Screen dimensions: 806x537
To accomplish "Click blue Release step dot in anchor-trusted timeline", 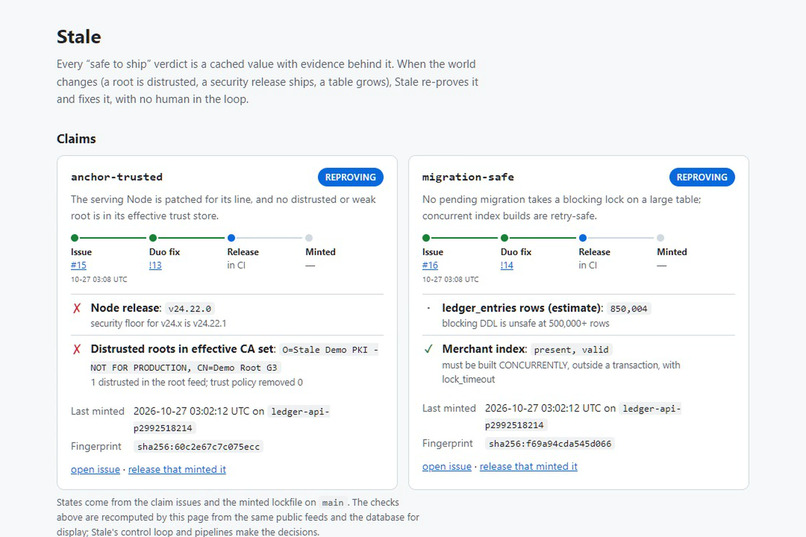I will pyautogui.click(x=231, y=238).
